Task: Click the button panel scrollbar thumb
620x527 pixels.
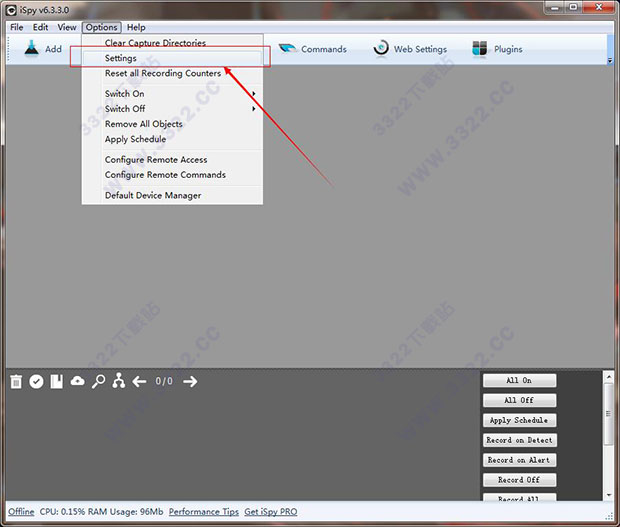Action: tap(609, 414)
